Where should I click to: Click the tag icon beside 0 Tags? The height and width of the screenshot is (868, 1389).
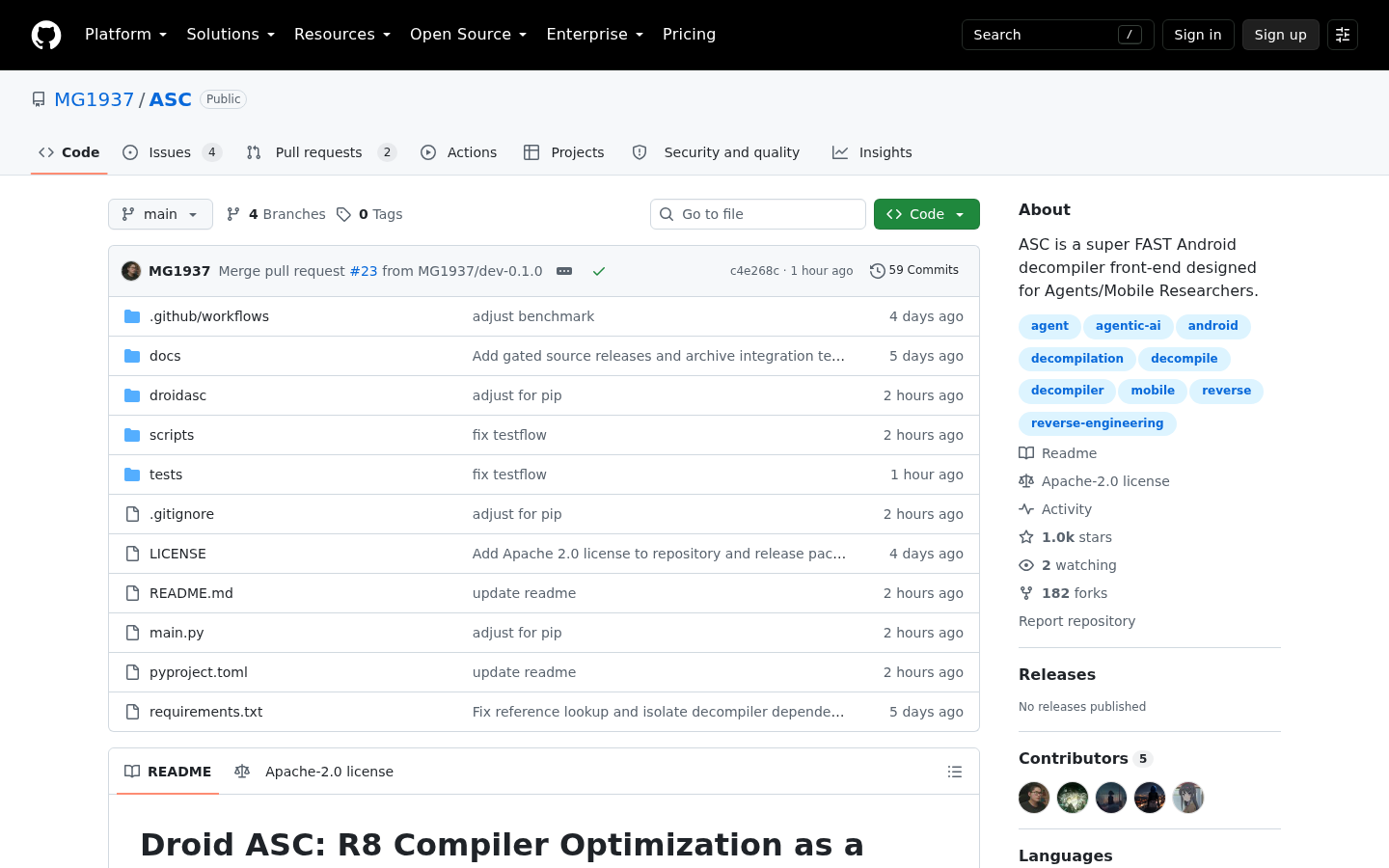(x=343, y=214)
